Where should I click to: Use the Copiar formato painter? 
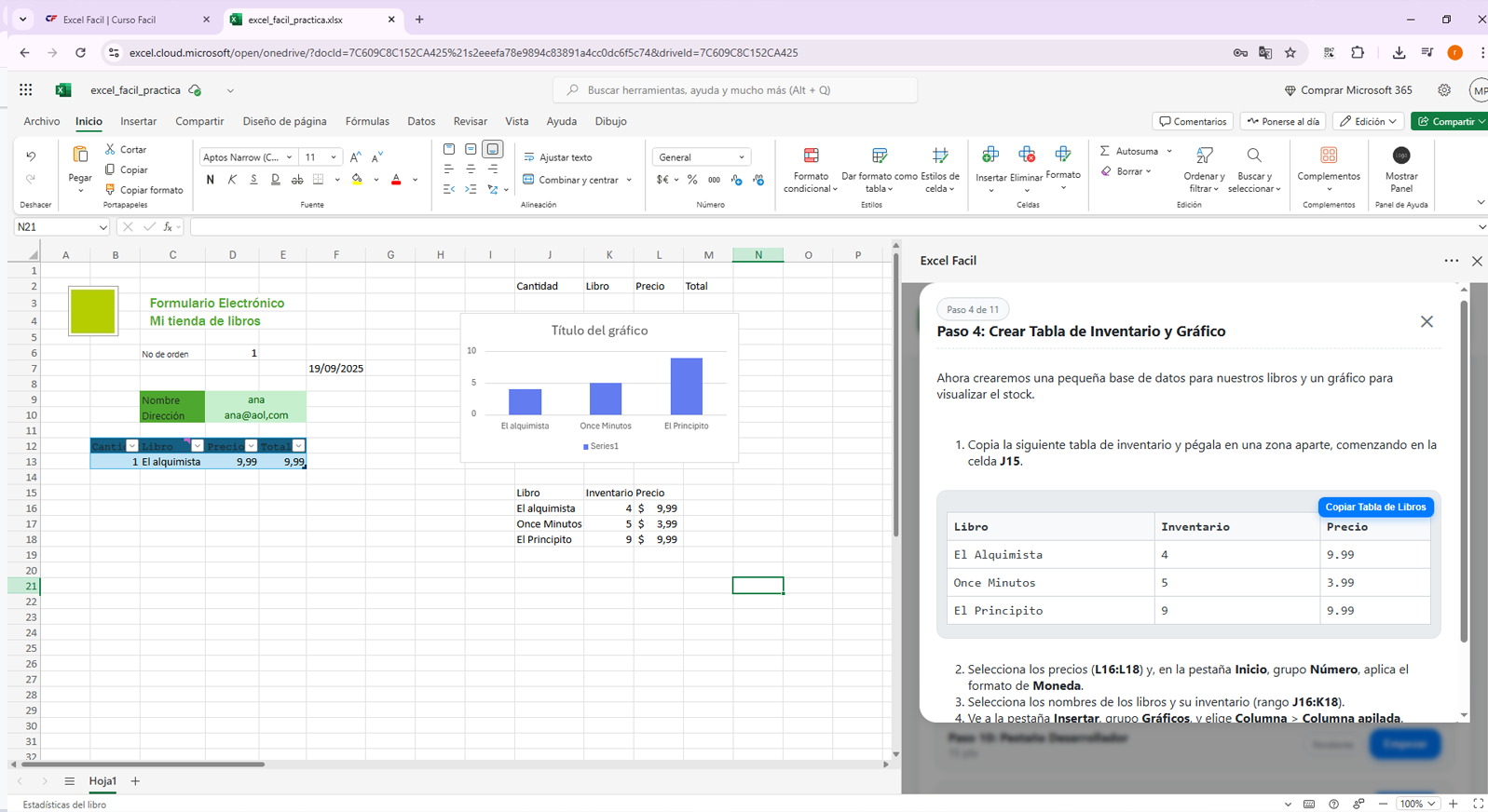click(143, 190)
